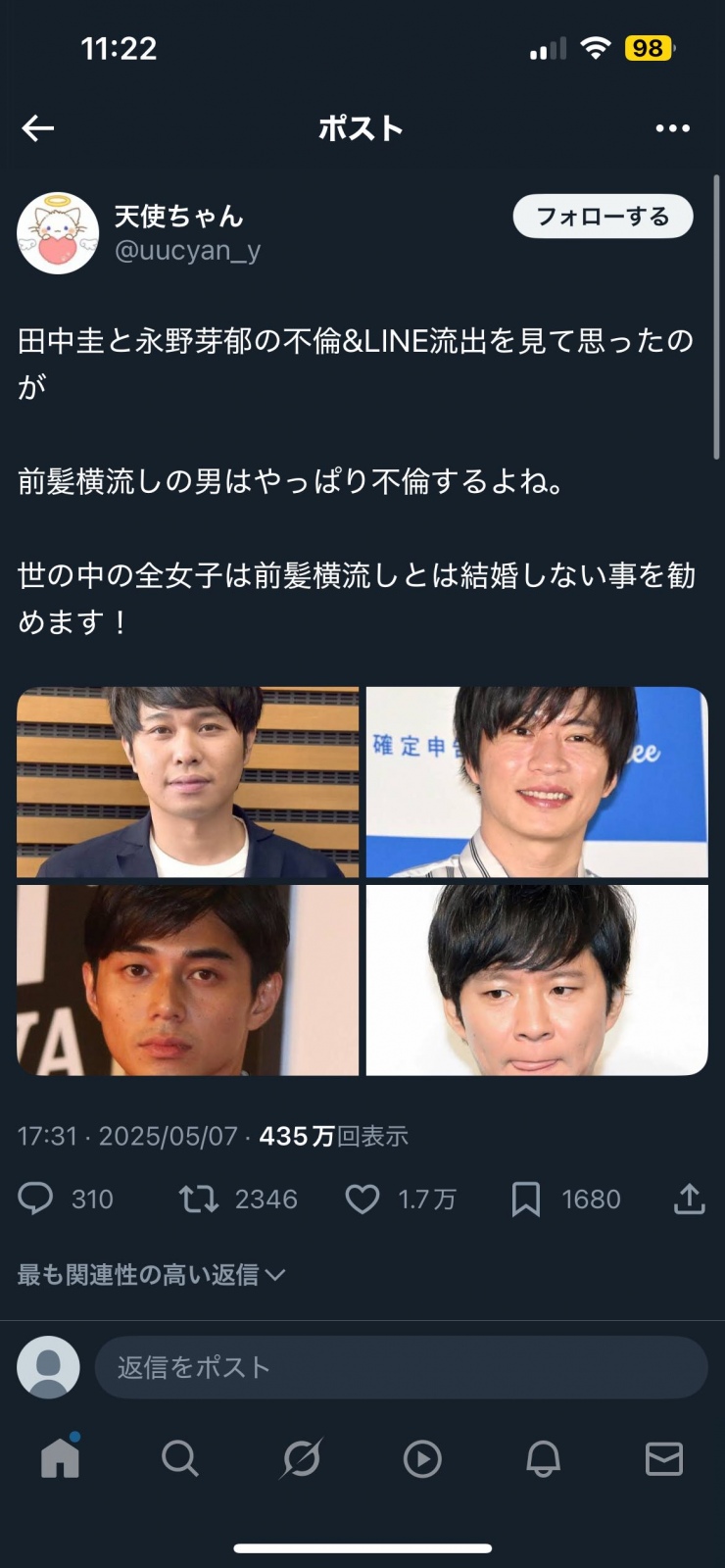Like the post with the heart icon
The width and height of the screenshot is (725, 1568).
point(362,1199)
